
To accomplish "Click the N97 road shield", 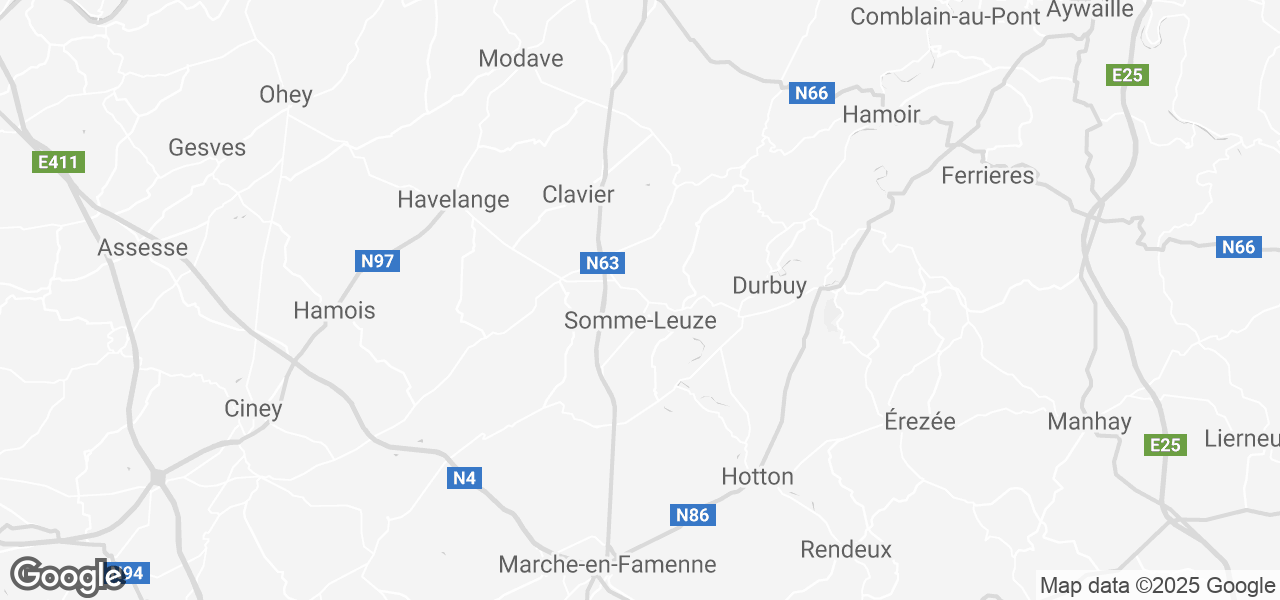I will click(x=377, y=261).
